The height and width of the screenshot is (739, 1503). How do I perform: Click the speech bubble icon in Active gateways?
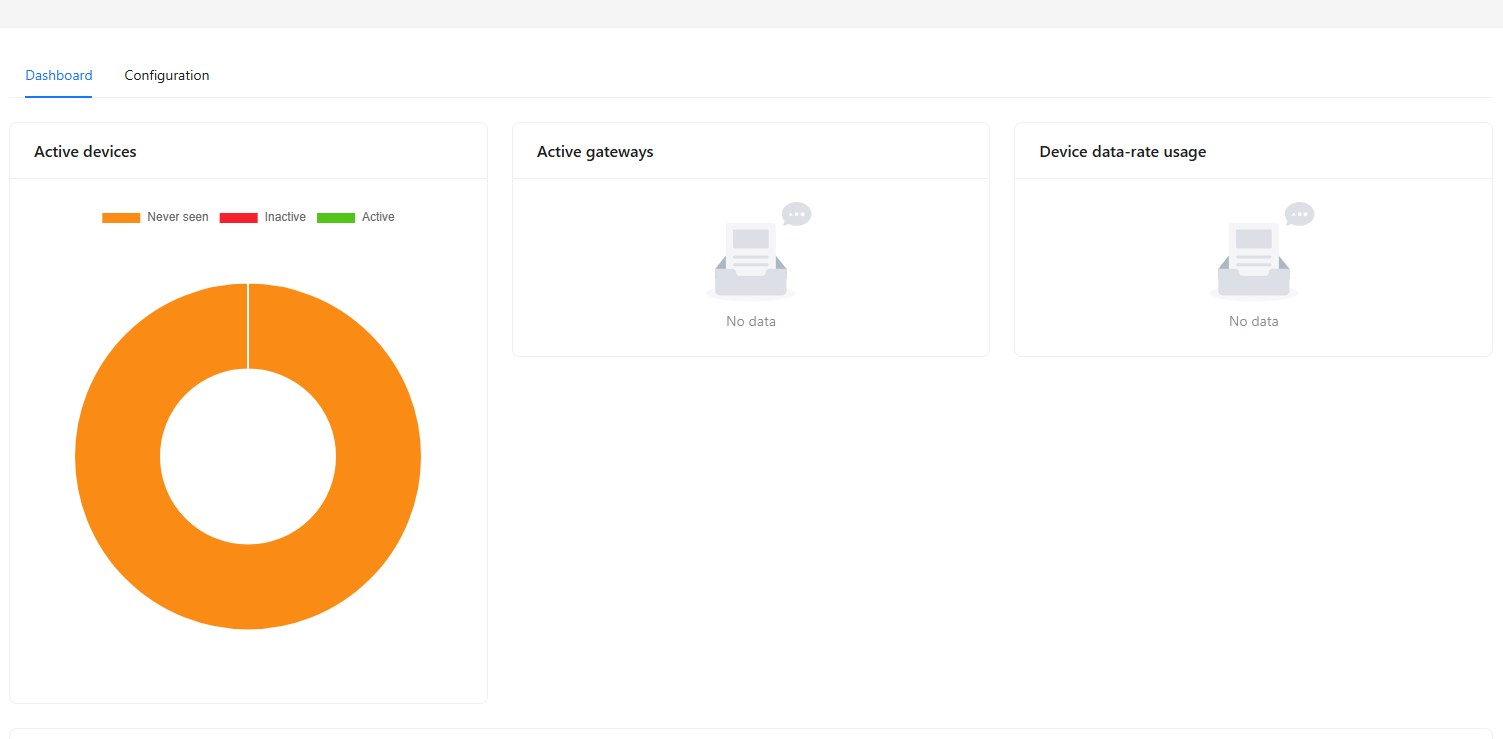click(797, 214)
